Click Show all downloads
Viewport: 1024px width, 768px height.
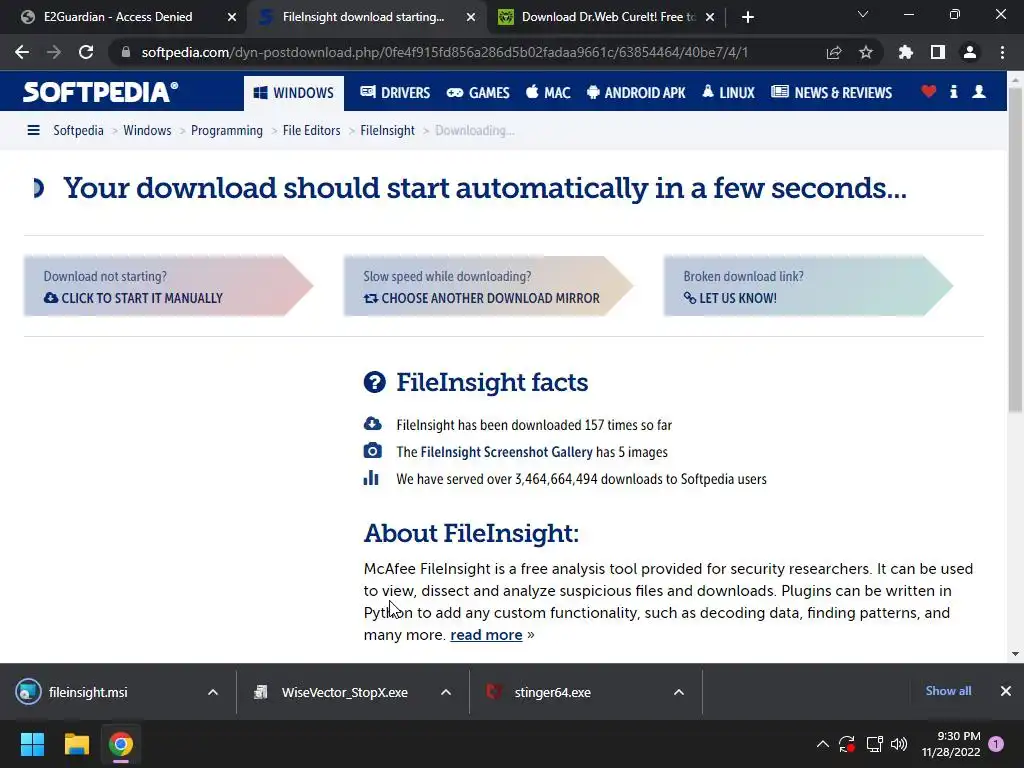pos(948,691)
